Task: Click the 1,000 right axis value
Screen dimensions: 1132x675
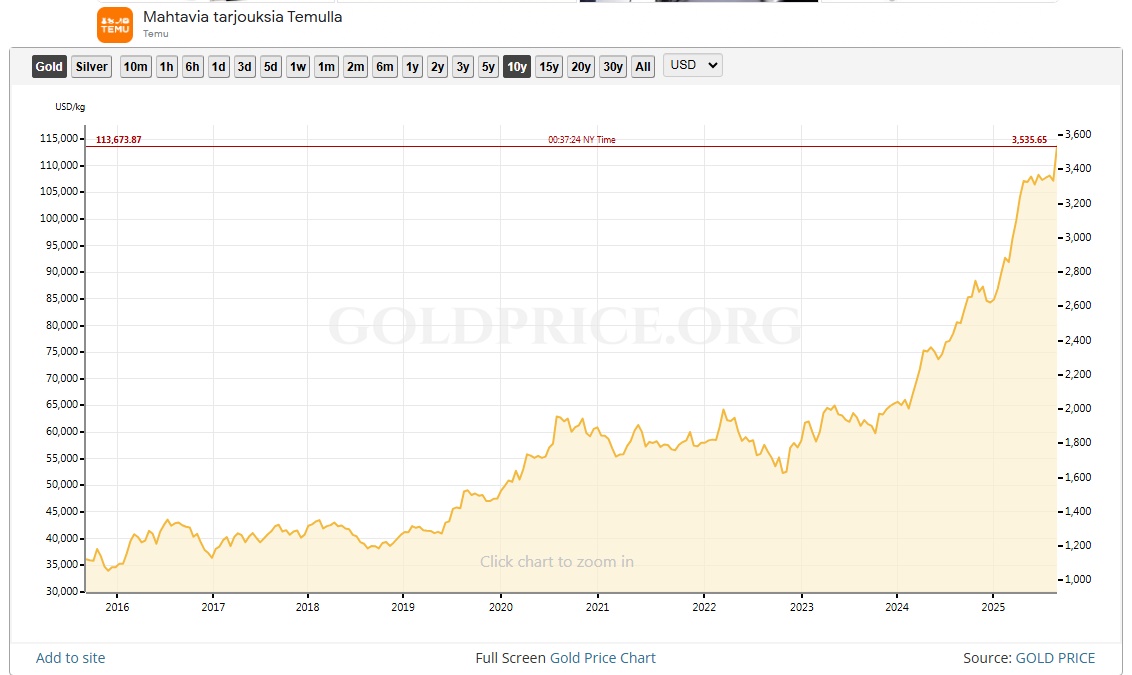Action: (1079, 579)
